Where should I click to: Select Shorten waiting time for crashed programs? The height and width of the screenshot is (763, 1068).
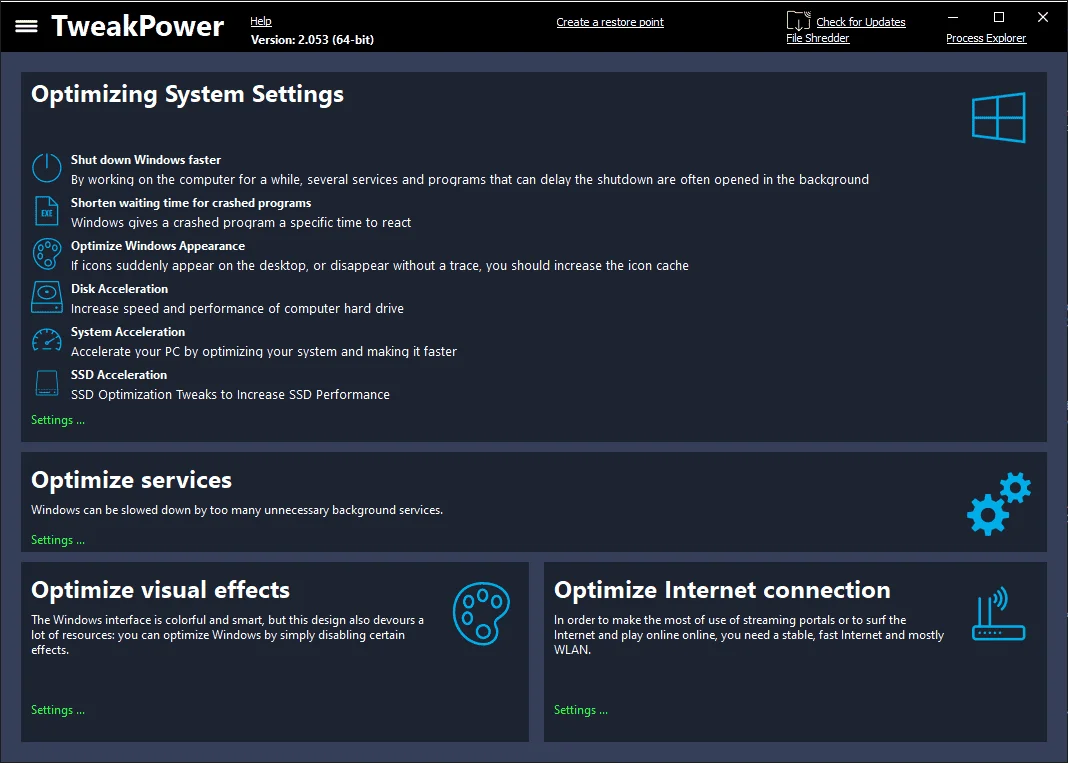point(191,202)
